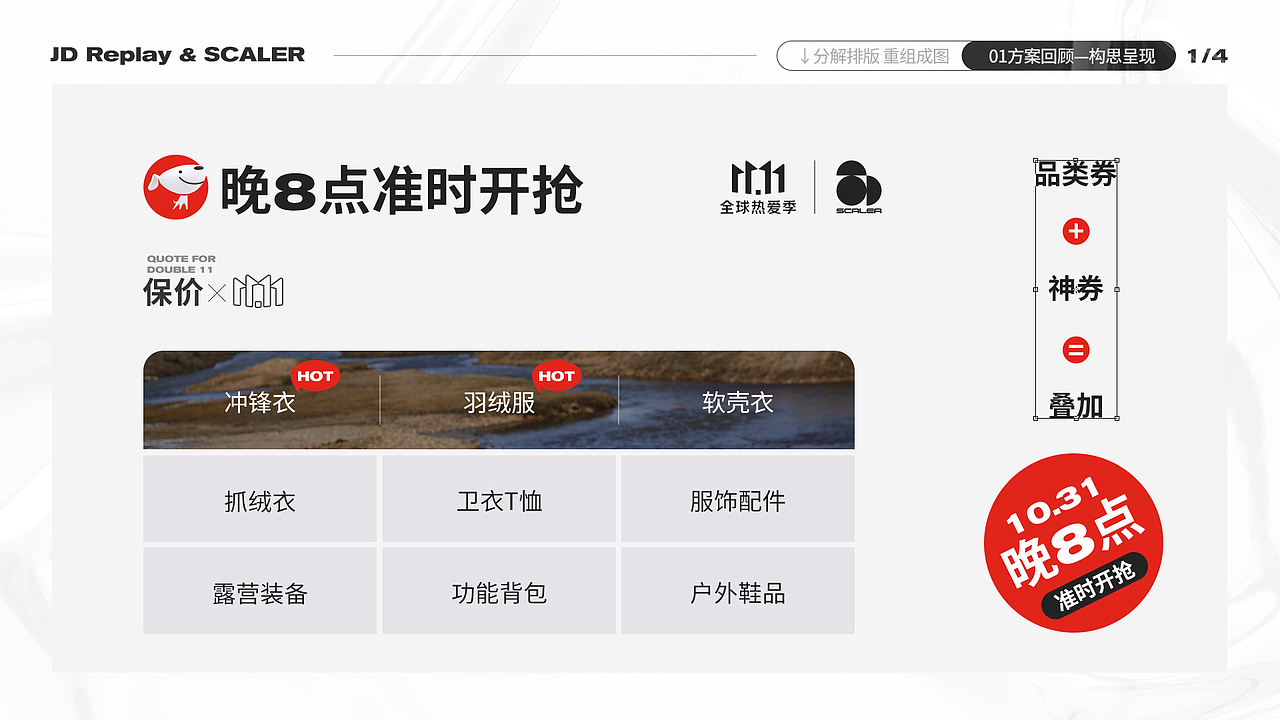This screenshot has height=720, width=1280.
Task: Click the JD Replay & SCALER header link
Action: [x=176, y=55]
